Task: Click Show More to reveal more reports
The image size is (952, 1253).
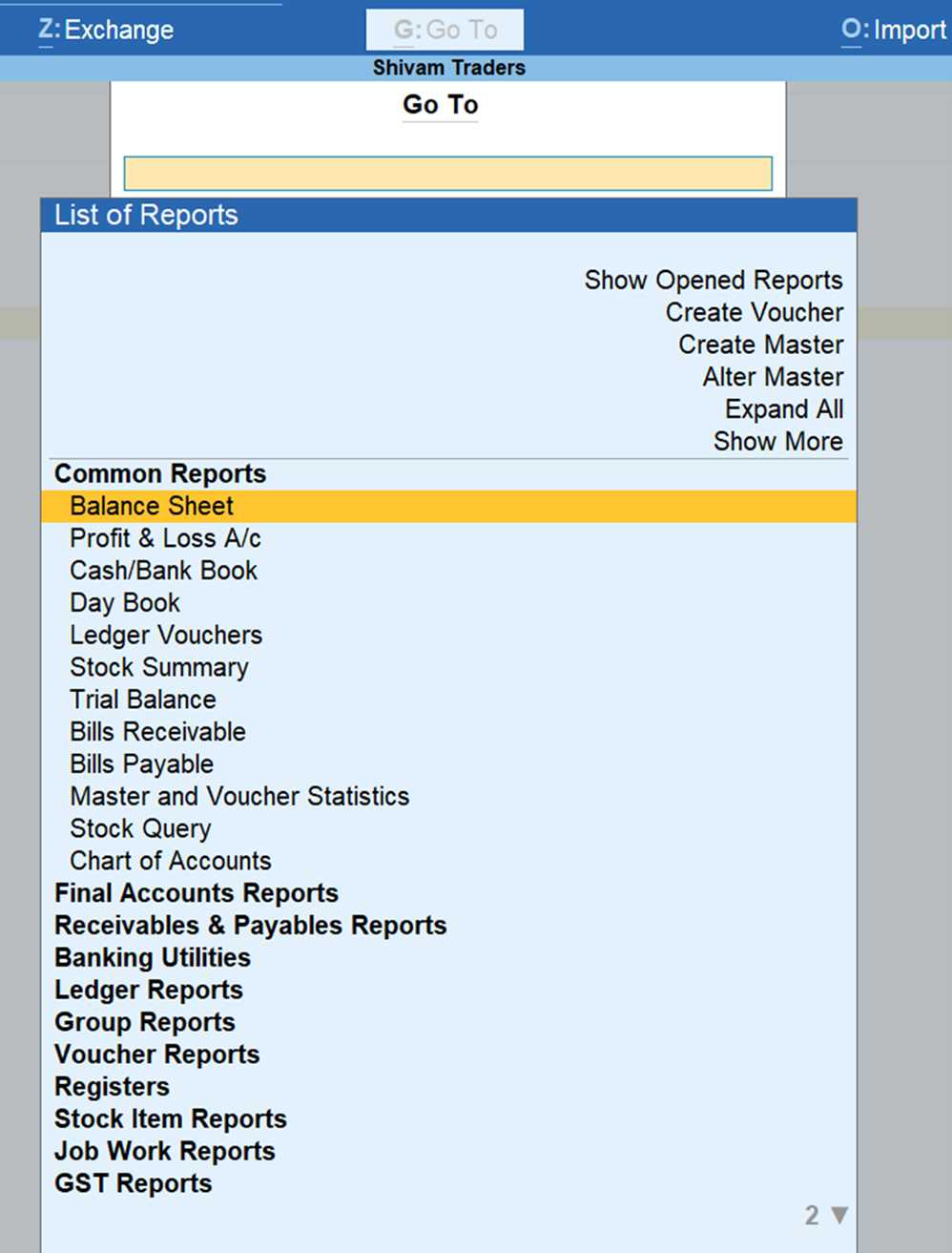Action: click(x=777, y=442)
